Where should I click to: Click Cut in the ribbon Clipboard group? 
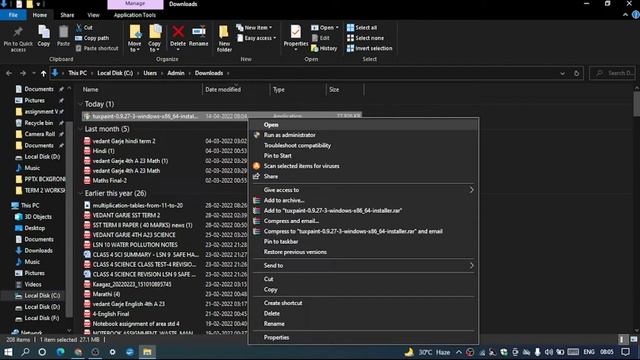[84, 28]
